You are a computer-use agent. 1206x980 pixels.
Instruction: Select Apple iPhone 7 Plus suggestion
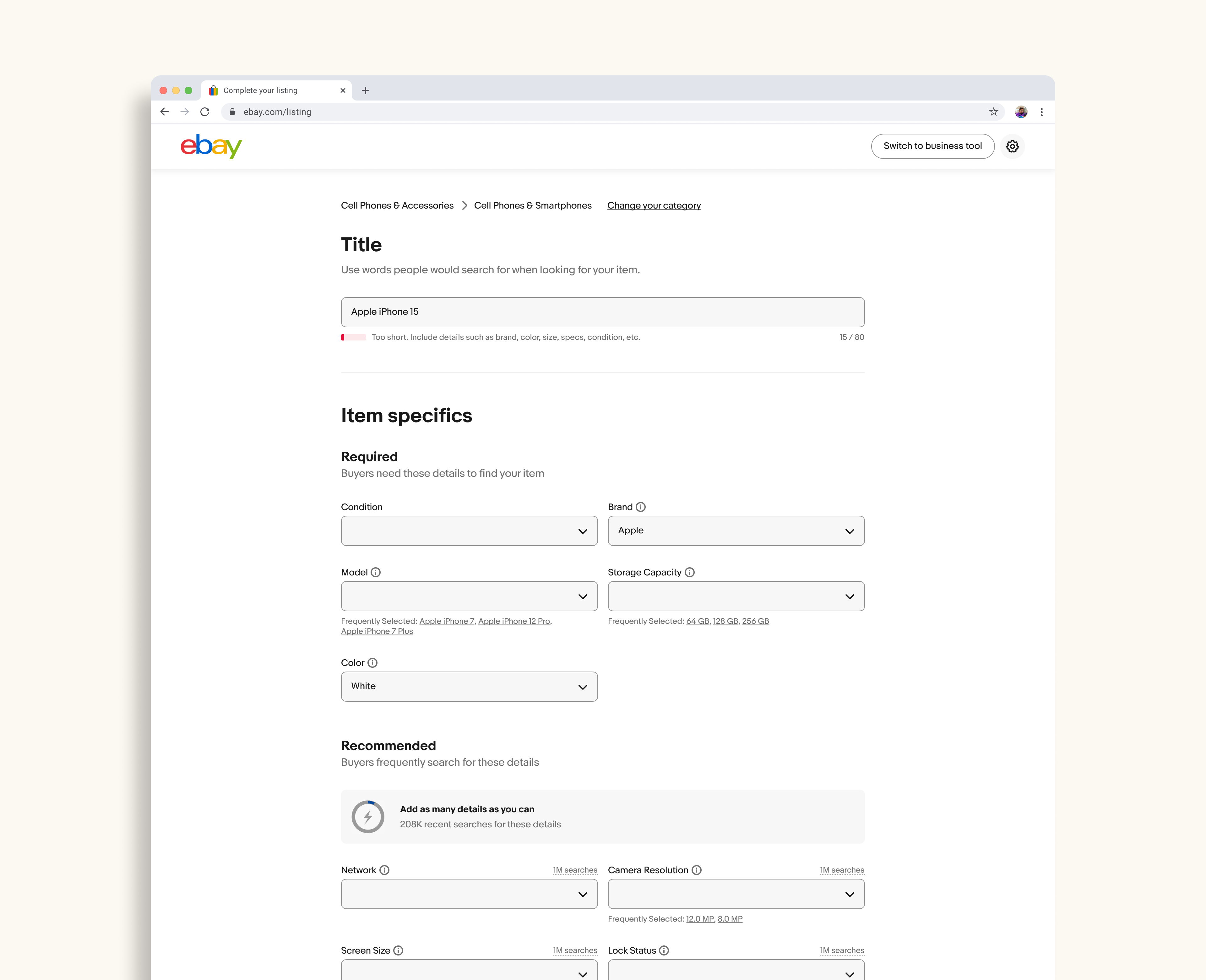click(x=377, y=631)
